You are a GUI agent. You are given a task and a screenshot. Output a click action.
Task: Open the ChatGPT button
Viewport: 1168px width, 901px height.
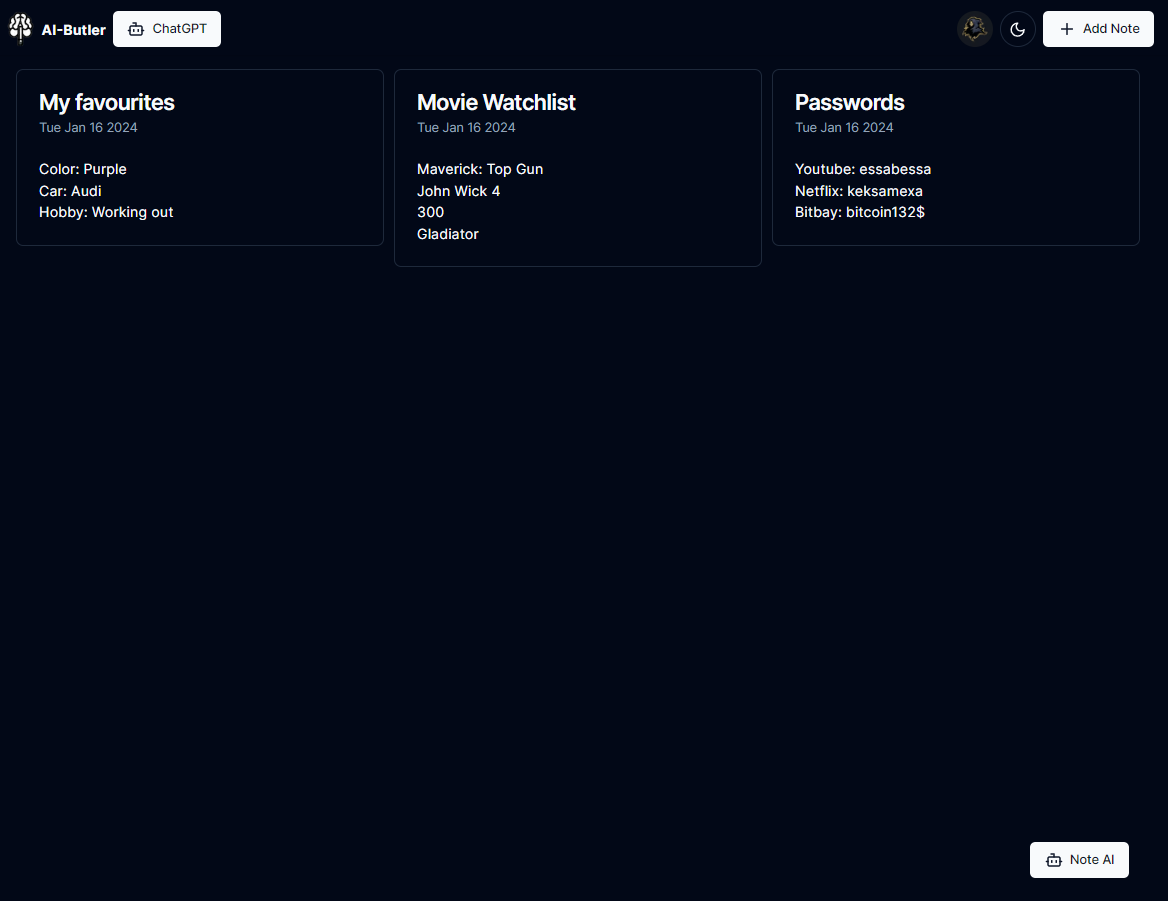(x=167, y=29)
